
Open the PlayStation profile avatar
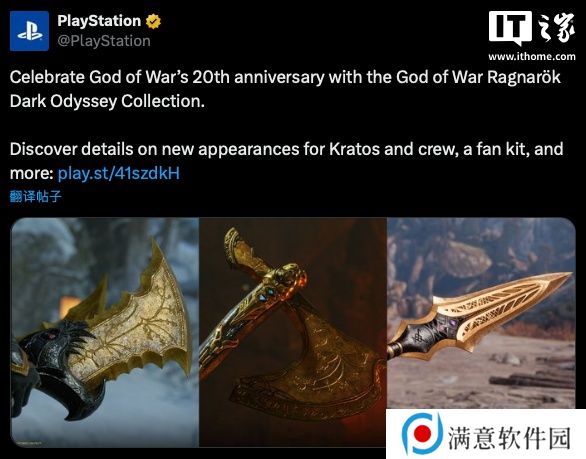coord(29,31)
